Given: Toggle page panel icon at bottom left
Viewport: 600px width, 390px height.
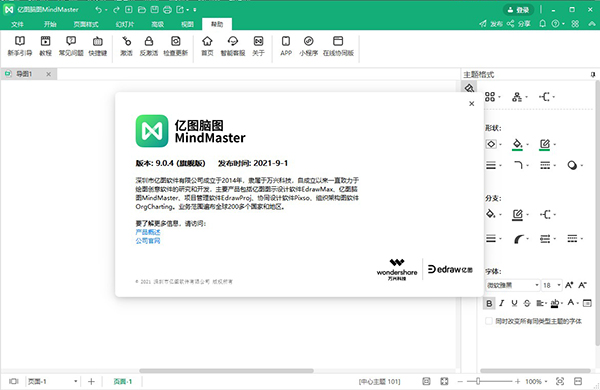Looking at the screenshot, I should pos(14,381).
